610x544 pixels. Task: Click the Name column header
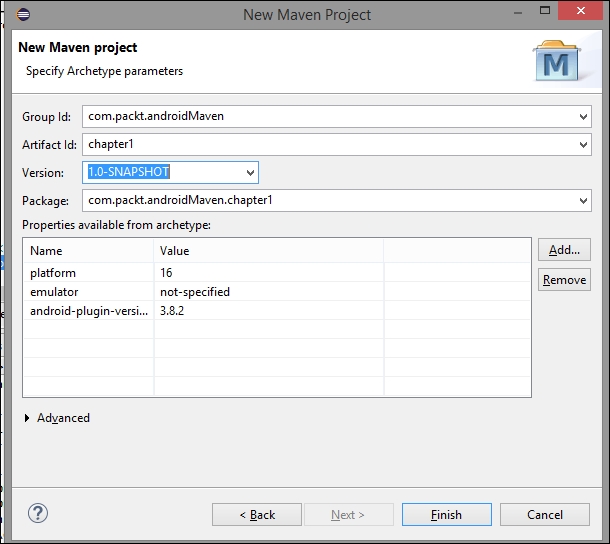pyautogui.click(x=89, y=251)
